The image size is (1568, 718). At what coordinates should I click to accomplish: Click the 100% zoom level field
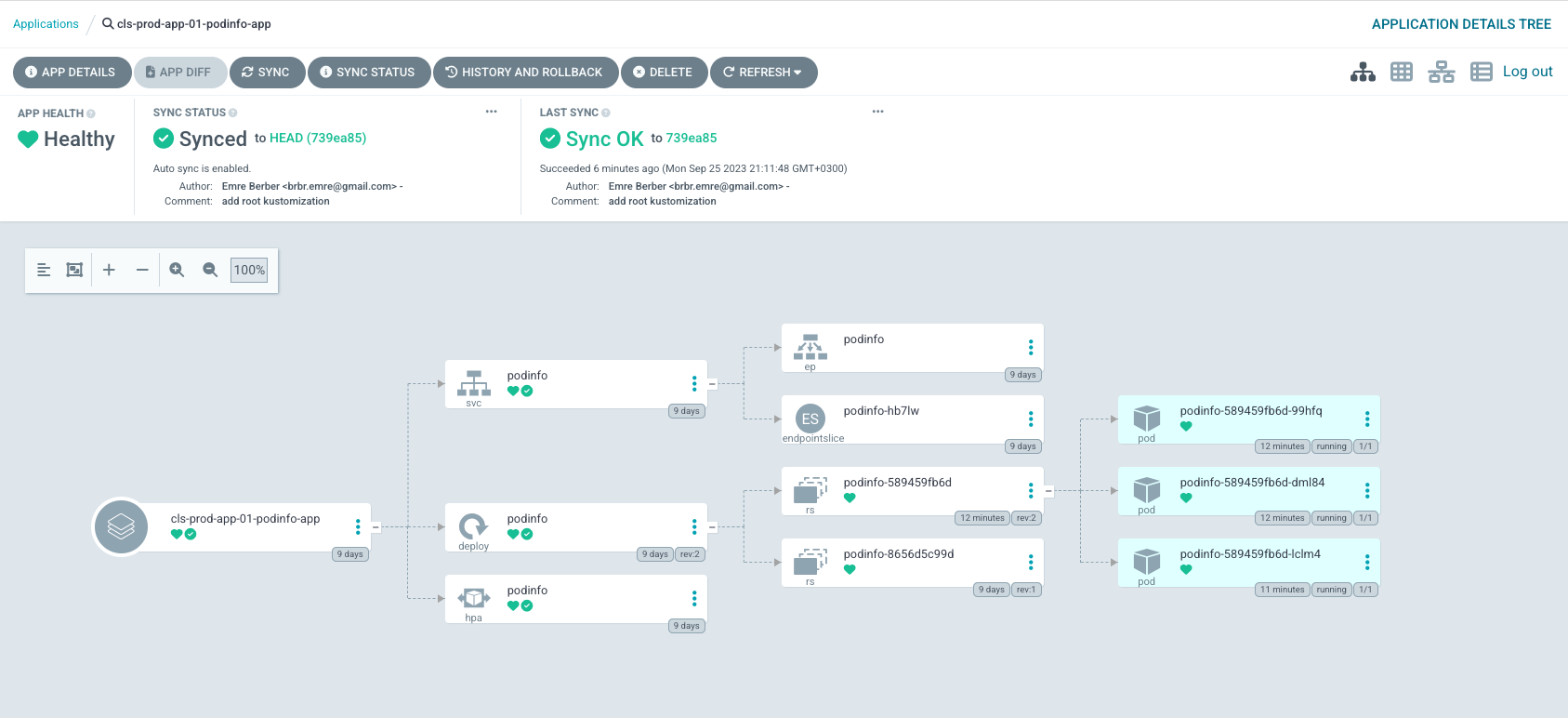(249, 270)
